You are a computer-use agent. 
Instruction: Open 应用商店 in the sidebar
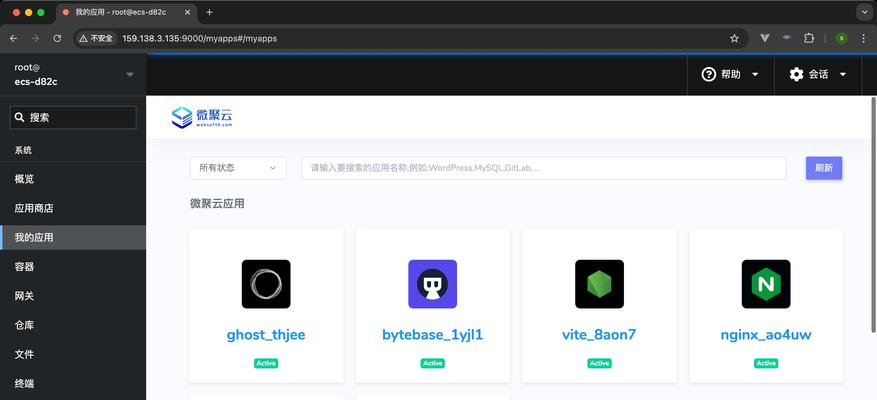[x=73, y=208]
